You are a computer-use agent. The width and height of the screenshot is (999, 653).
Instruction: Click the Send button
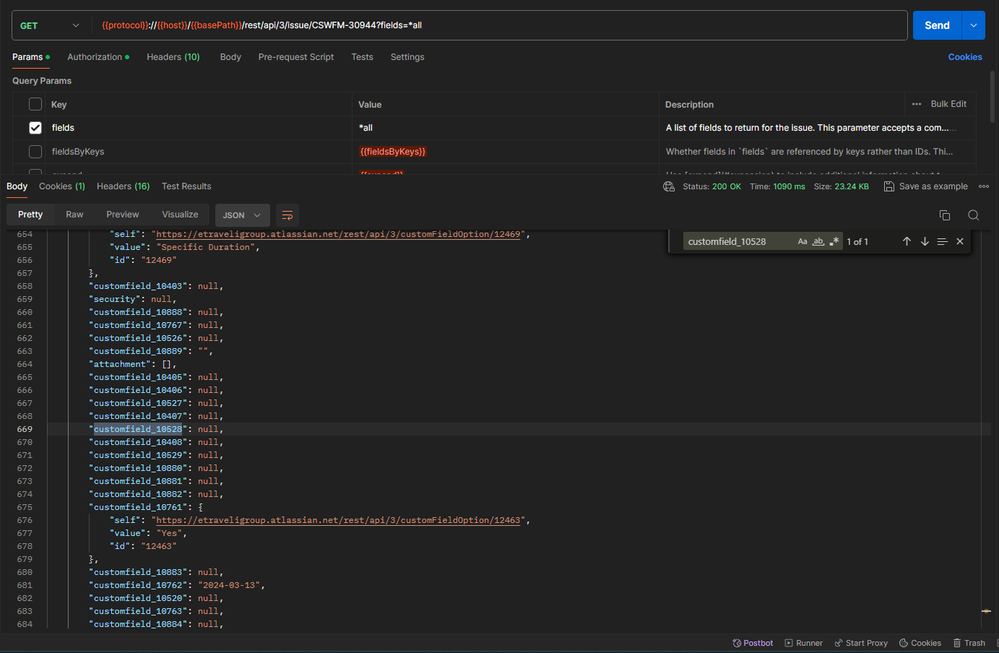[x=936, y=24]
